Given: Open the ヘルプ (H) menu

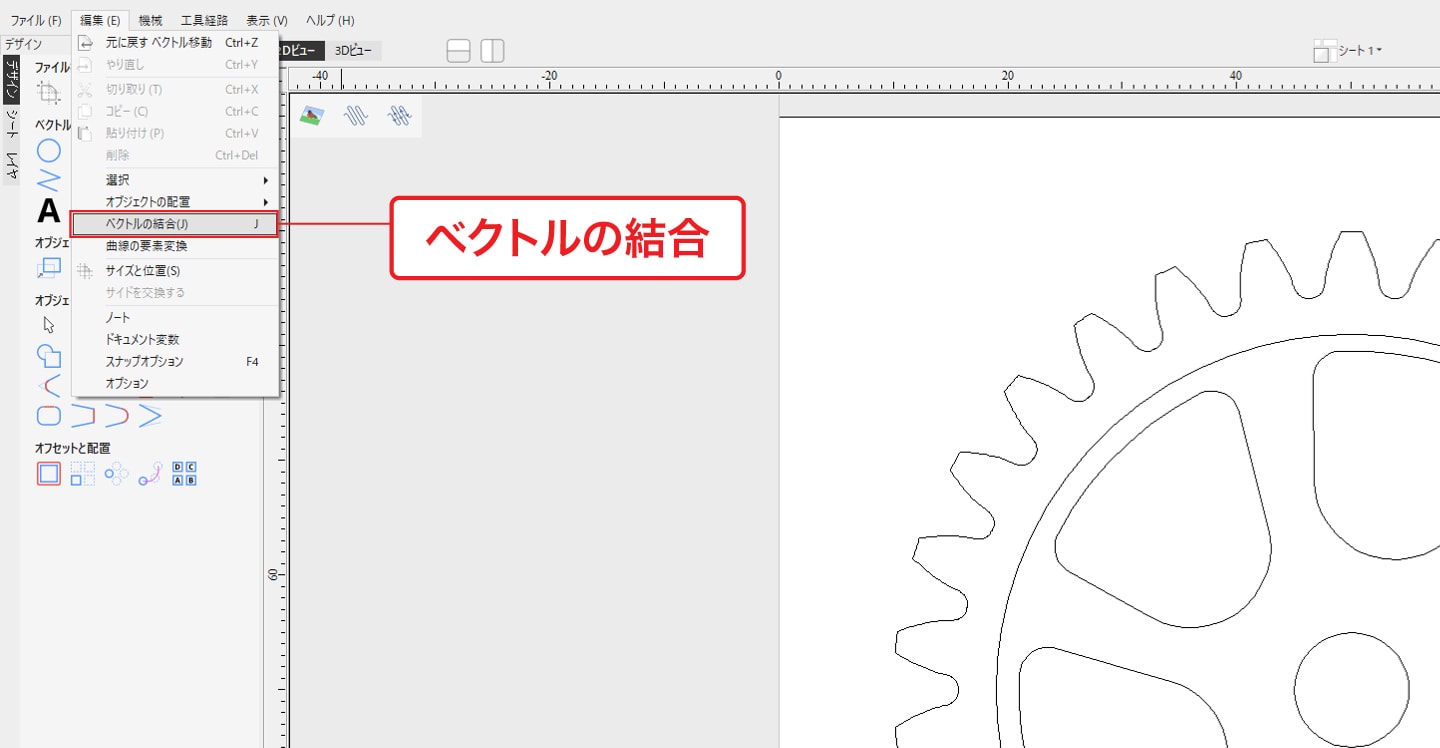Looking at the screenshot, I should click(330, 20).
